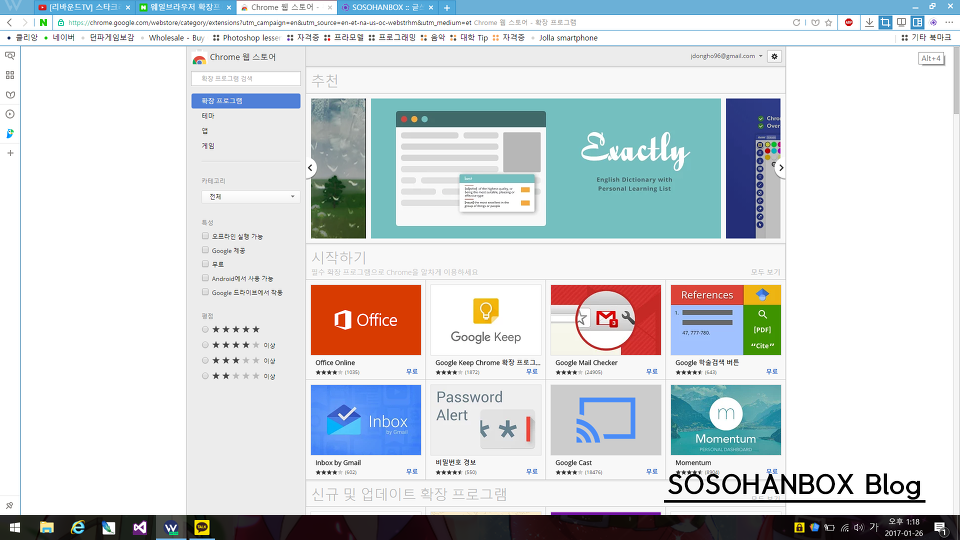Check the Android에서 사용 가능 checkbox

[x=206, y=278]
